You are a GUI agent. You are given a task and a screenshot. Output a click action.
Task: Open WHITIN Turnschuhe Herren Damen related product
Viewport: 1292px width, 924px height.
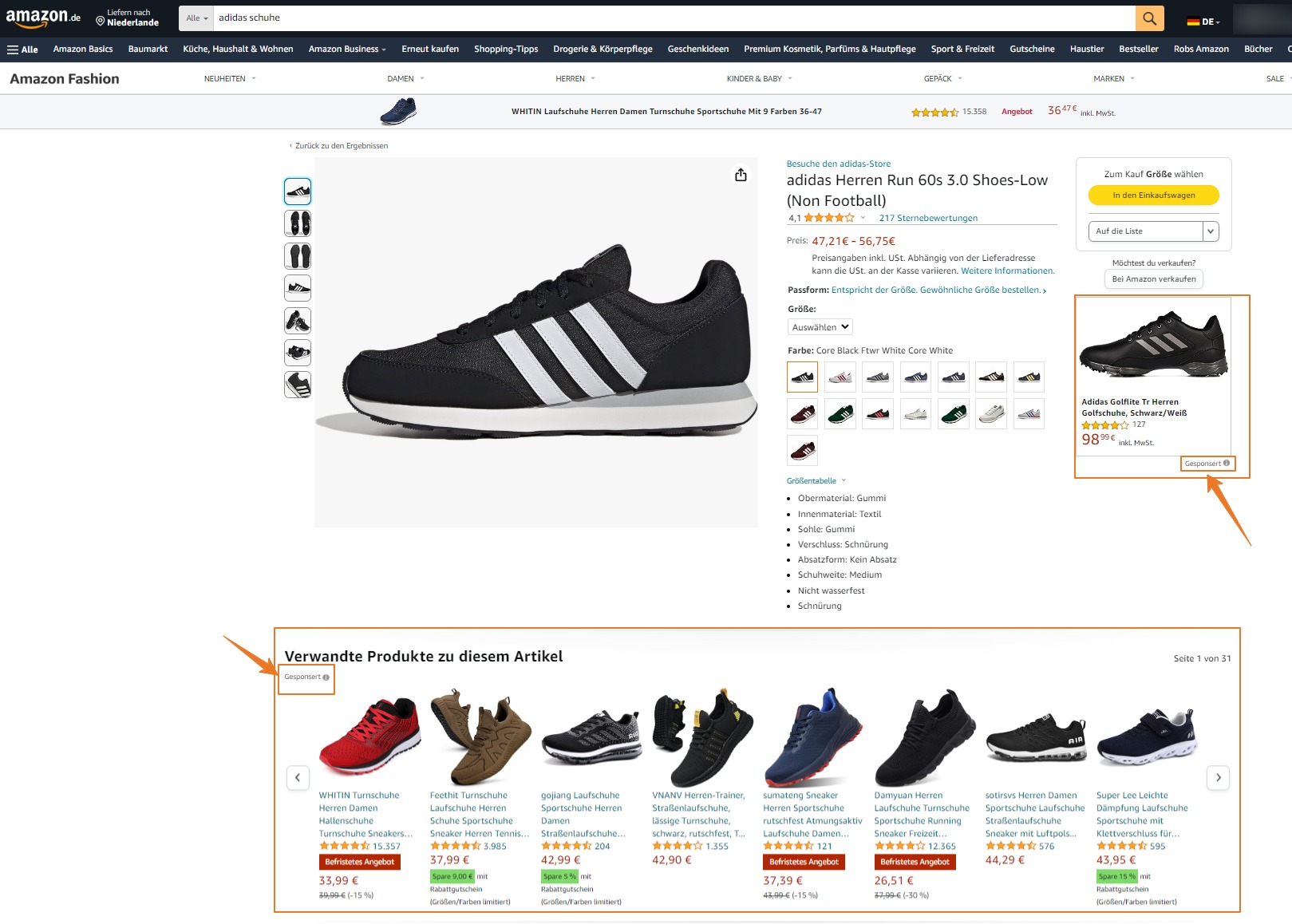pos(365,815)
